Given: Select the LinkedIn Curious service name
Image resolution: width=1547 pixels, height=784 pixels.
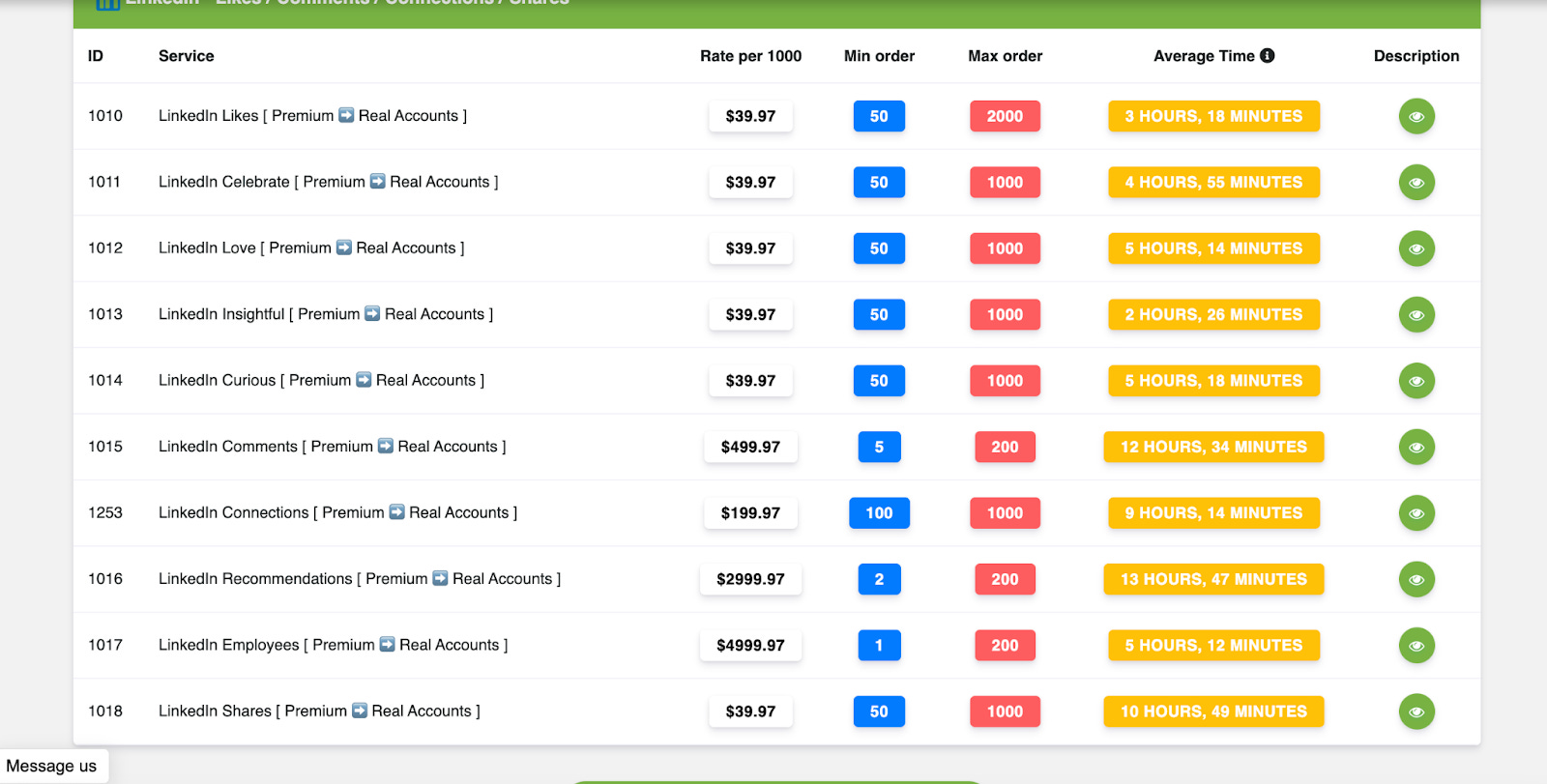Looking at the screenshot, I should coord(322,381).
